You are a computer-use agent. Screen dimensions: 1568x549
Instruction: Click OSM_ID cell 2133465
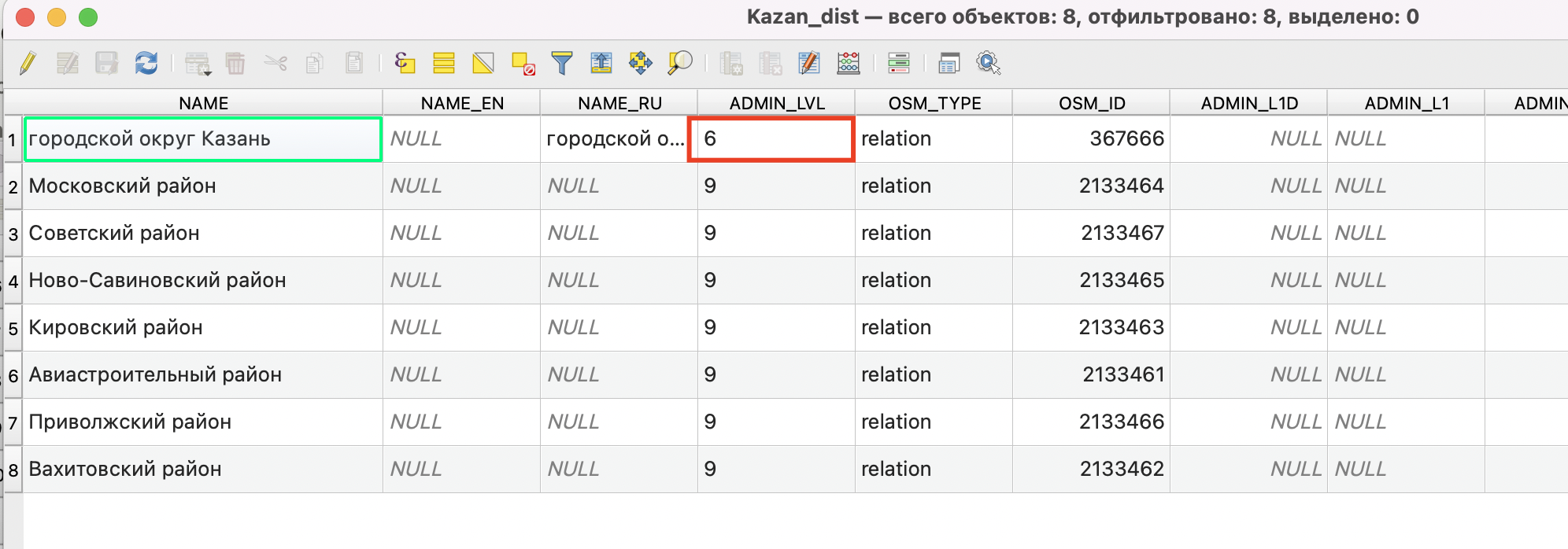pyautogui.click(x=1091, y=281)
